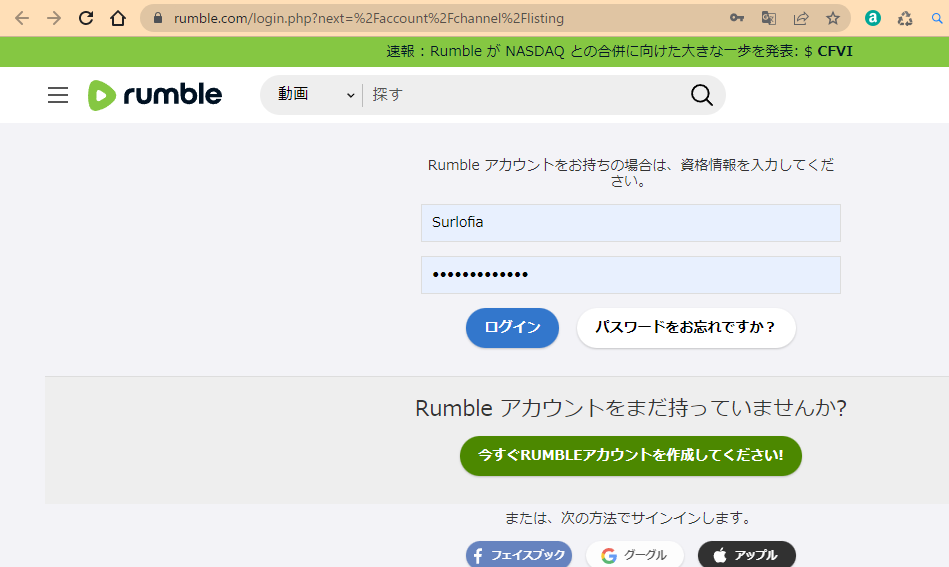Image resolution: width=949 pixels, height=567 pixels.
Task: Click the username field containing Surlofia
Action: 631,223
